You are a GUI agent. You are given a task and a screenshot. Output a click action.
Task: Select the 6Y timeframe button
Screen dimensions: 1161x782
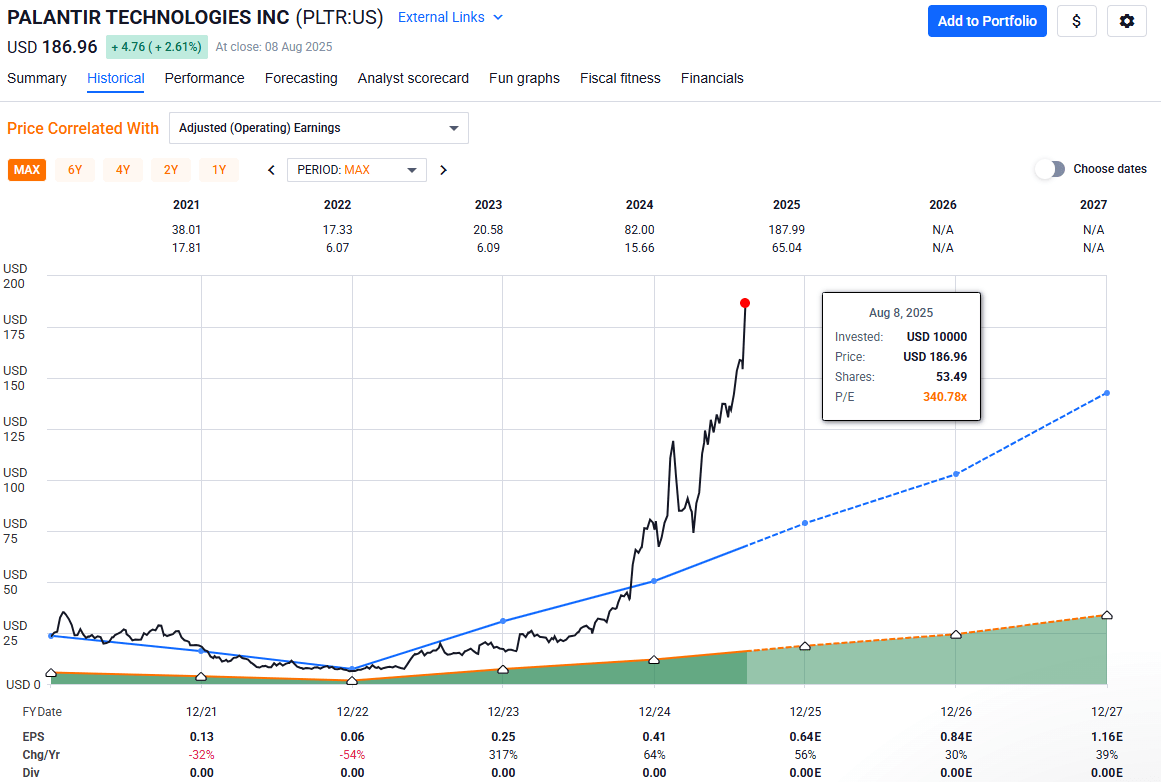tap(74, 170)
